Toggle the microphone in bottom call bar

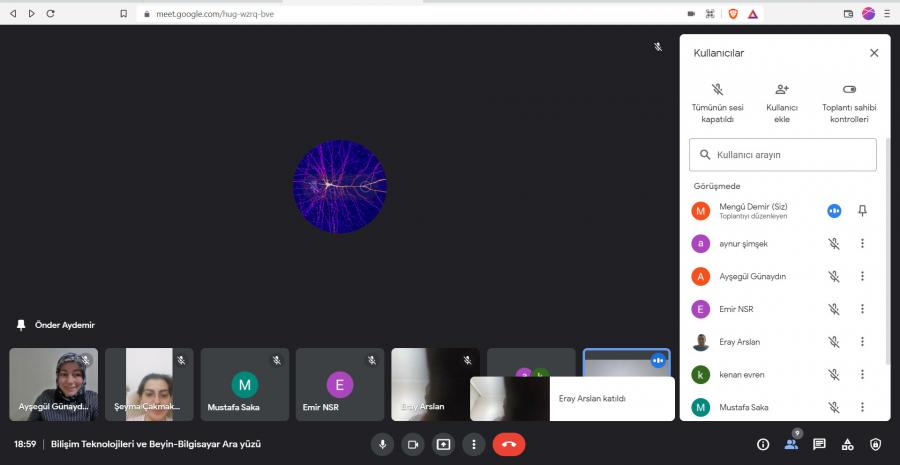(x=381, y=444)
